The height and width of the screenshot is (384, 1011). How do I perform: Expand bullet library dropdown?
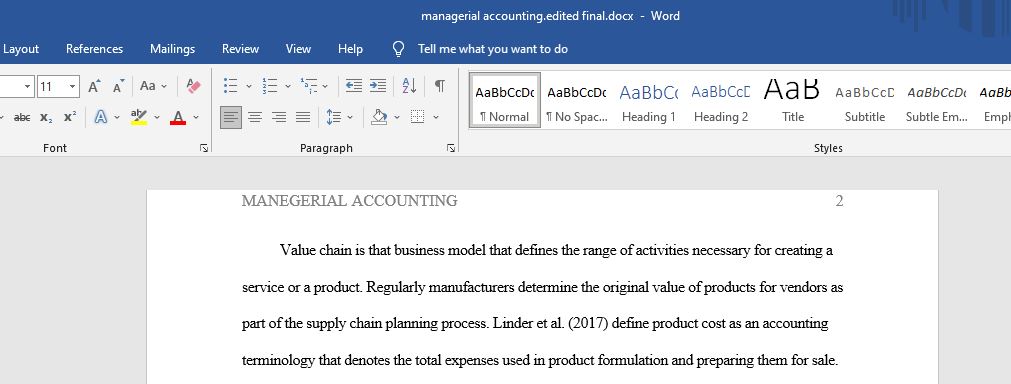coord(249,86)
